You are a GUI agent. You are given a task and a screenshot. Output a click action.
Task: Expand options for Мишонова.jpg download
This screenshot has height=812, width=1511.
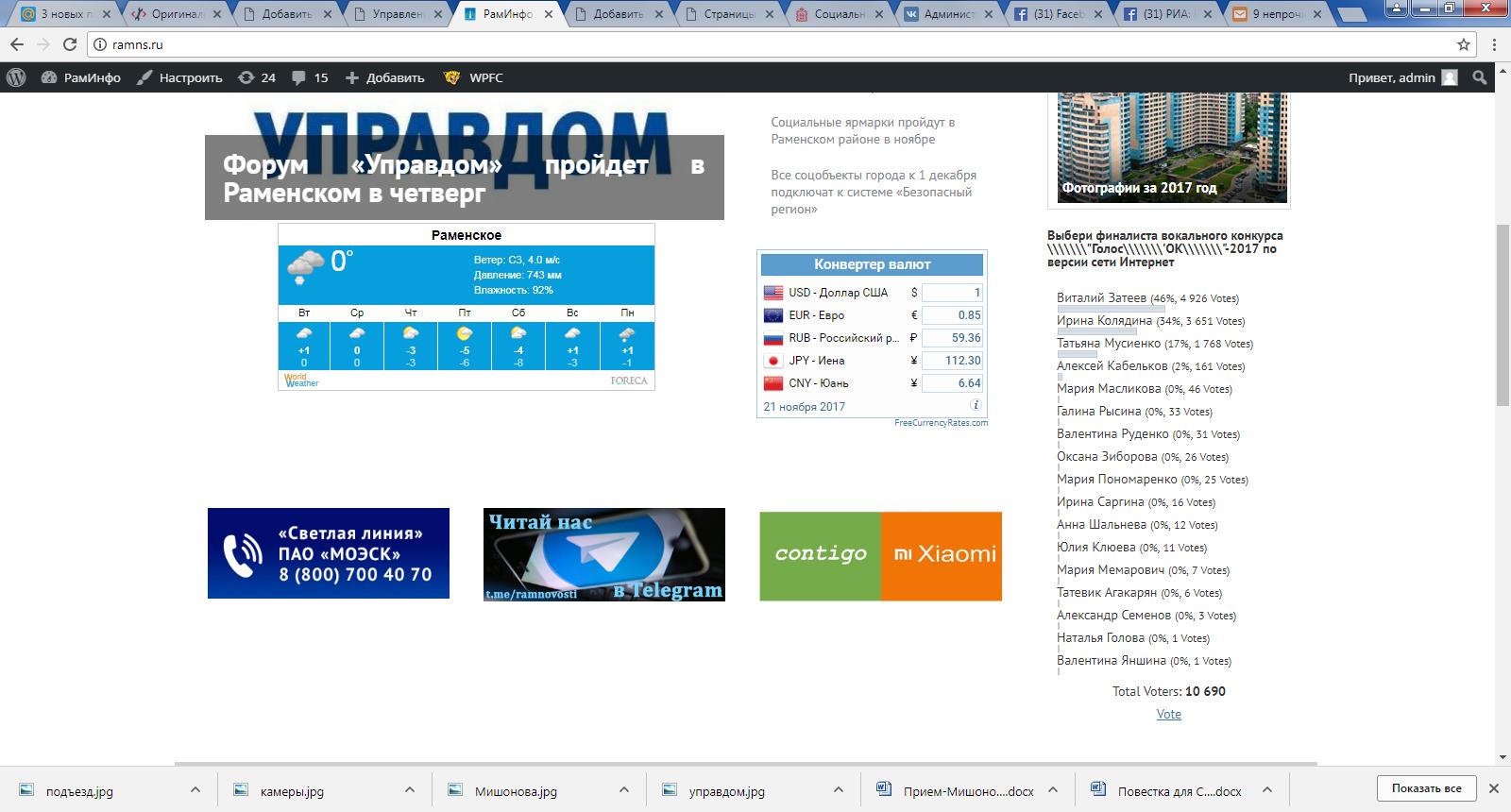tap(623, 789)
